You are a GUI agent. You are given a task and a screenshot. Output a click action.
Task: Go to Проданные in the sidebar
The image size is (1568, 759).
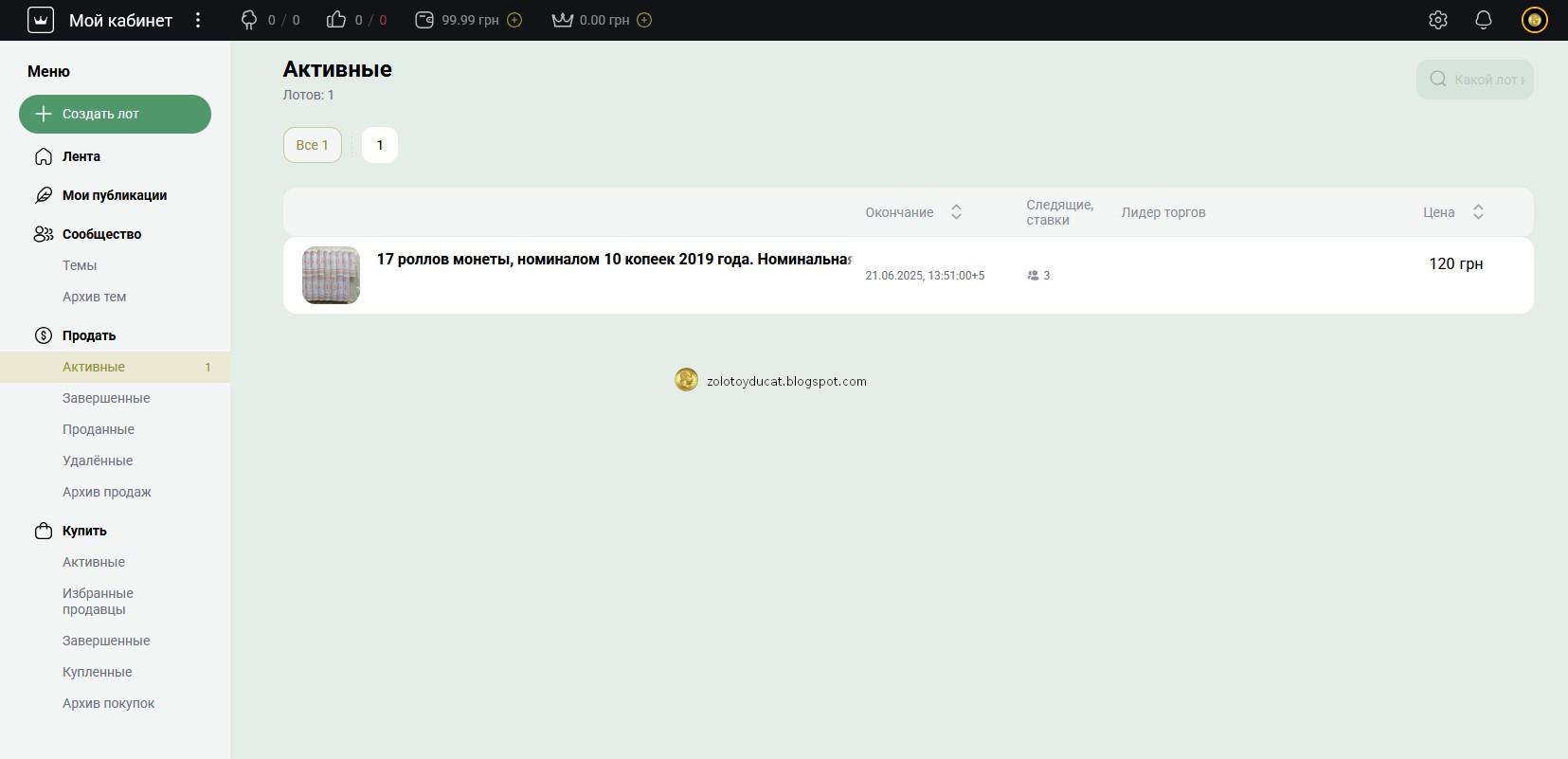pyautogui.click(x=99, y=429)
